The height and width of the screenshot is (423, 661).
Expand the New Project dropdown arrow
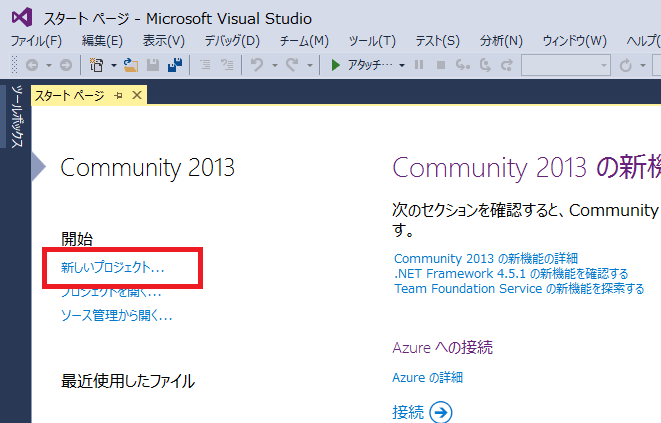click(x=113, y=65)
